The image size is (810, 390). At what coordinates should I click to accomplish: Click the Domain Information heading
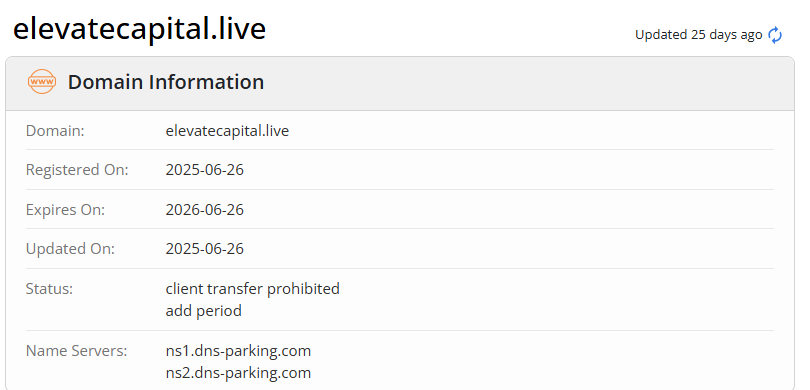click(x=166, y=82)
